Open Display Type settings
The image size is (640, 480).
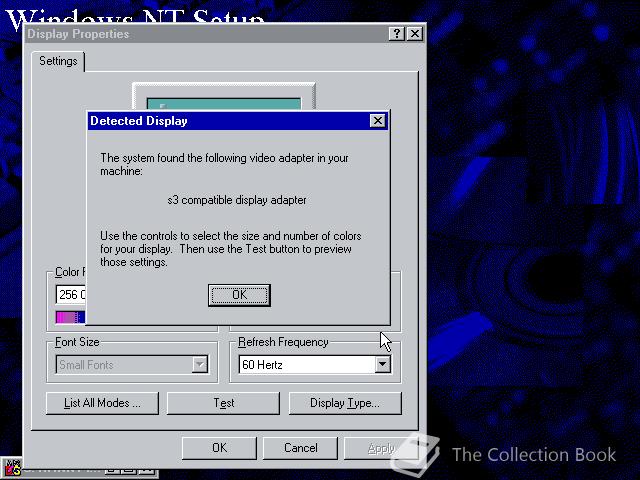(345, 403)
